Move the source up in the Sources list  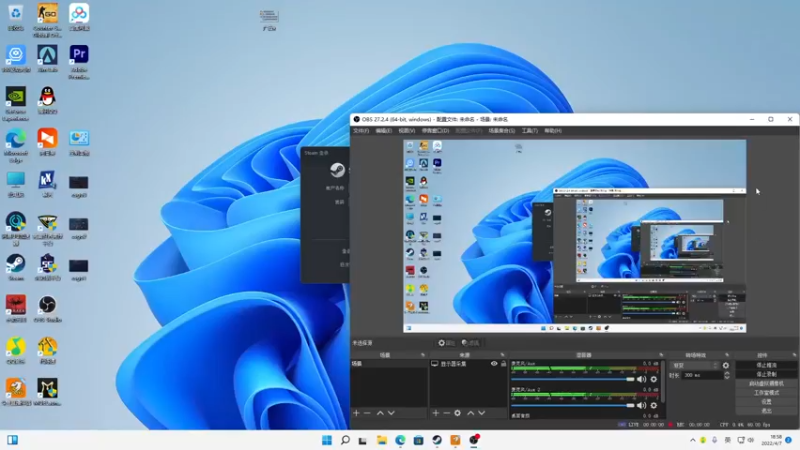coord(470,413)
